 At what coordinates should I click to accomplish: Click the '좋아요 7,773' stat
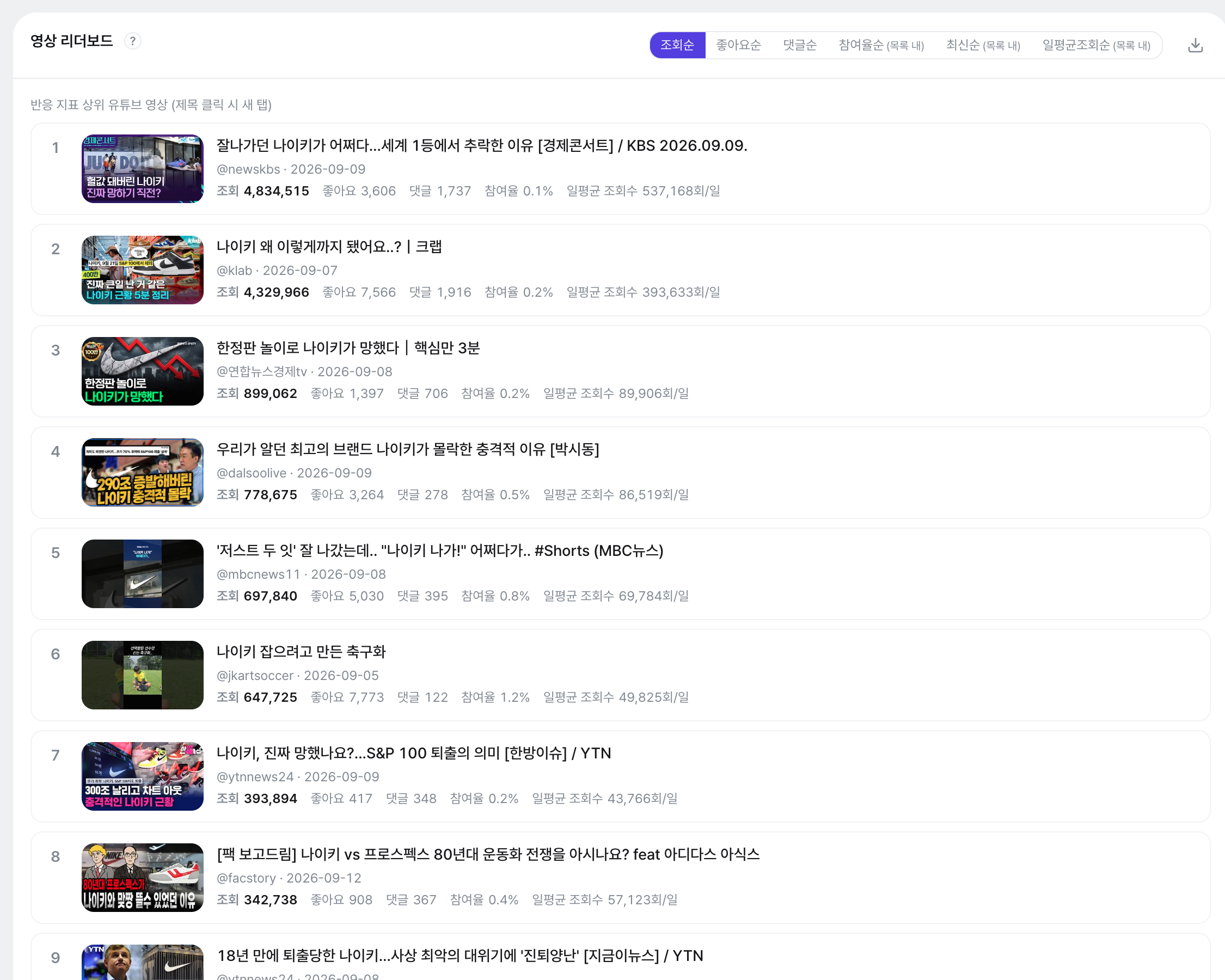point(347,697)
